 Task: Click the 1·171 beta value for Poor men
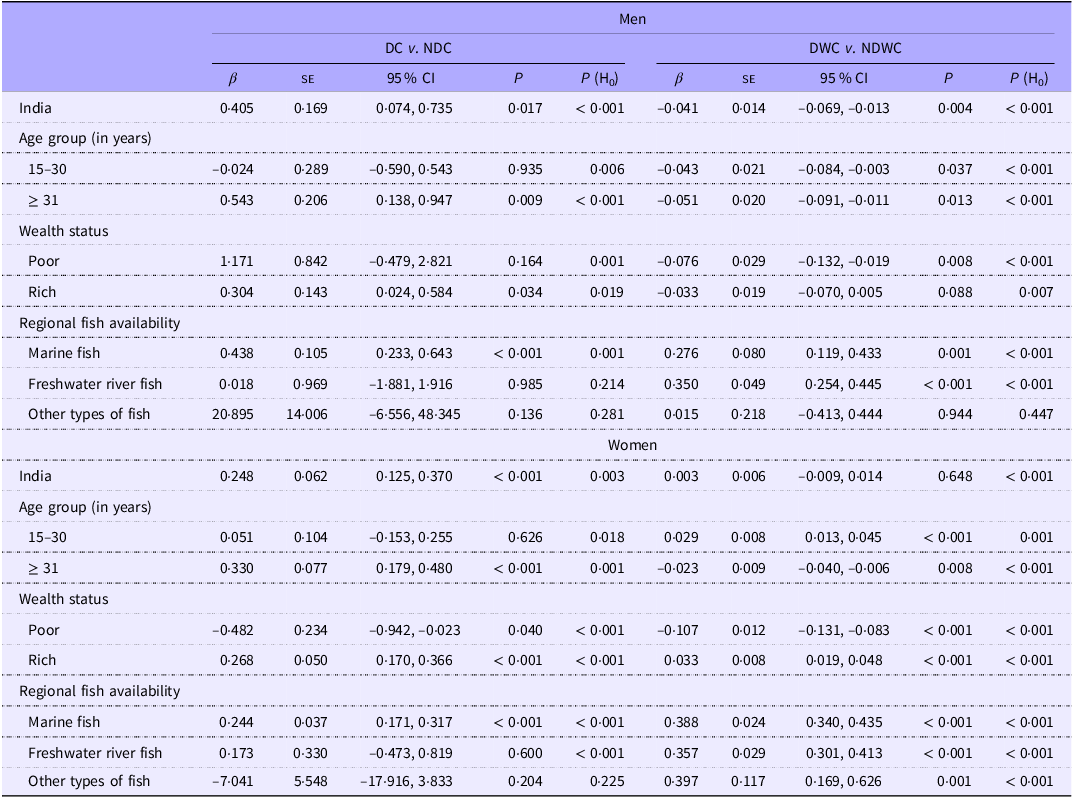(236, 261)
